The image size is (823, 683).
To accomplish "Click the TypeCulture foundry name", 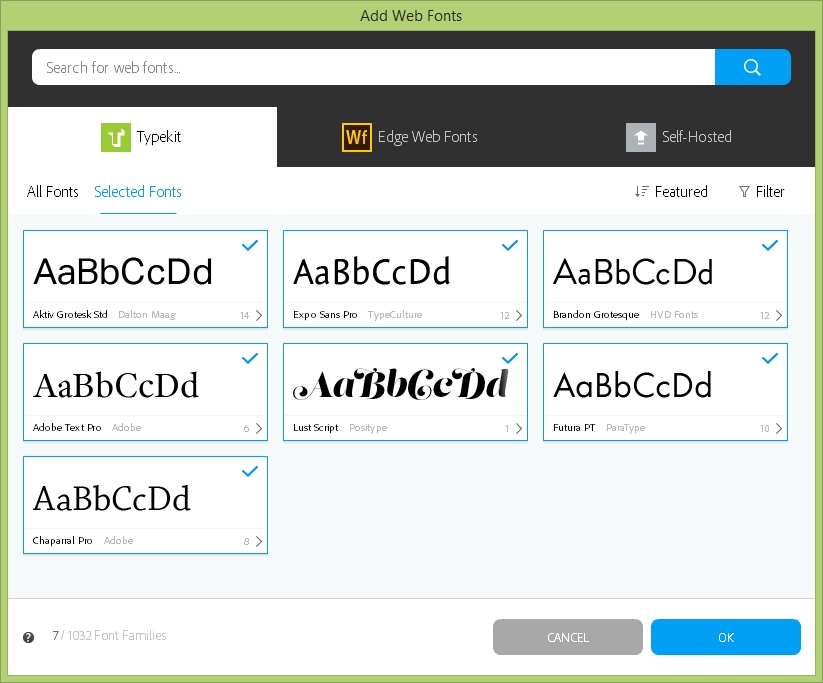I will (395, 315).
